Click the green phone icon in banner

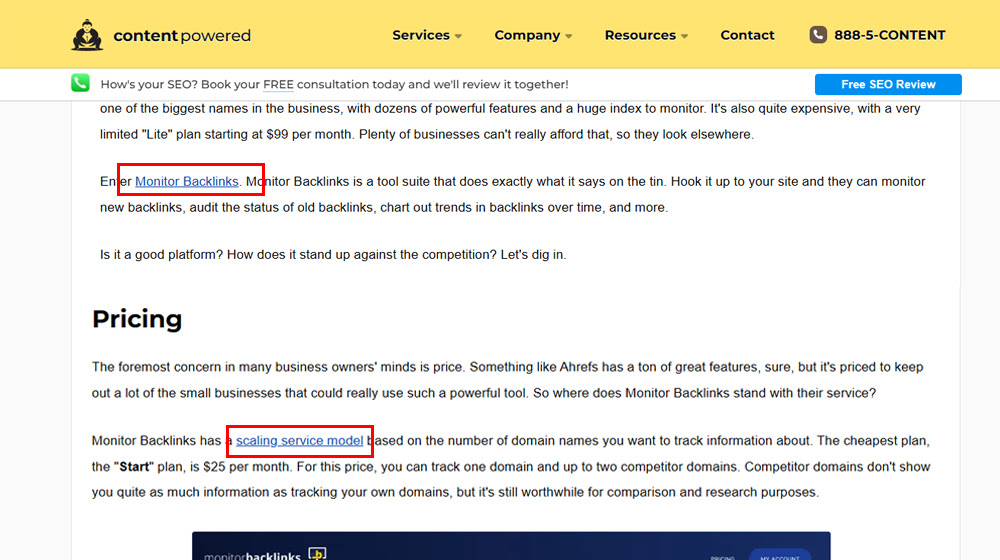tap(80, 83)
